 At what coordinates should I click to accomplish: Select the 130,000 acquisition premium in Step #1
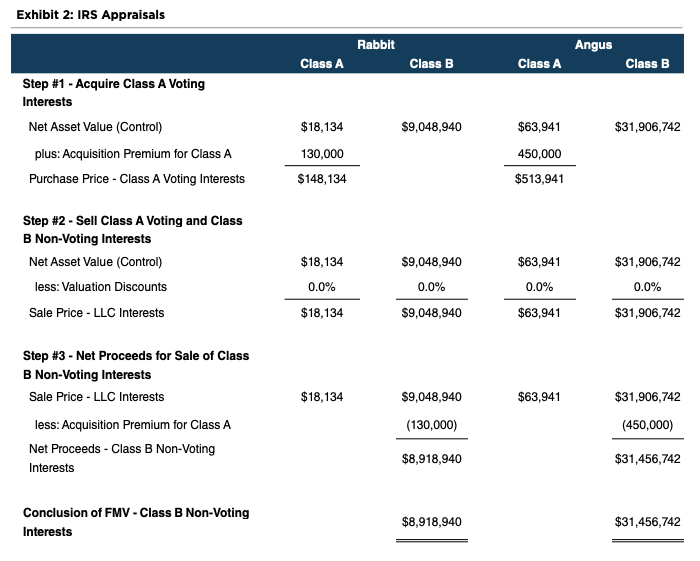click(322, 154)
